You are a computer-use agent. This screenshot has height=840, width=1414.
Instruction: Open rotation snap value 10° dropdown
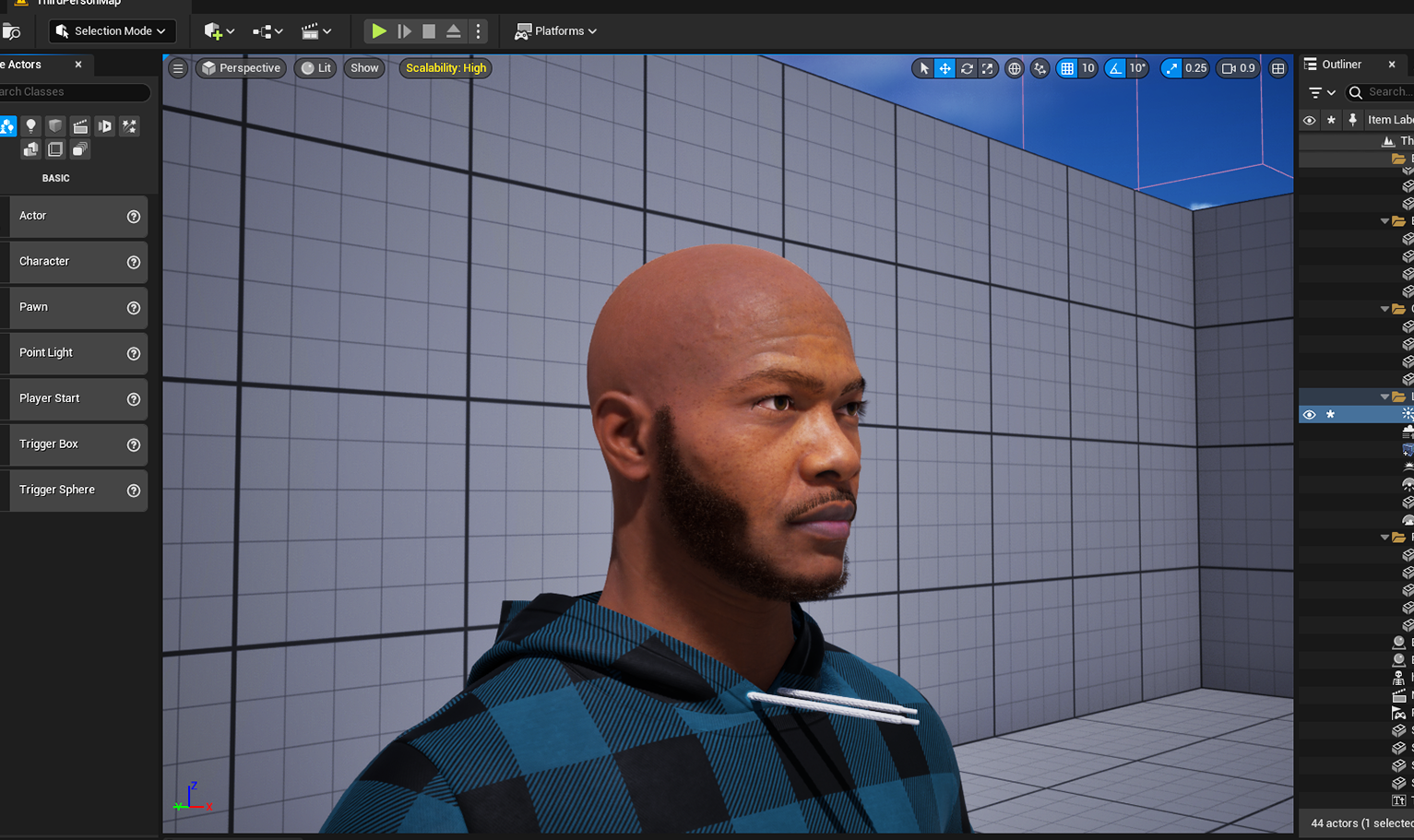click(x=1137, y=68)
